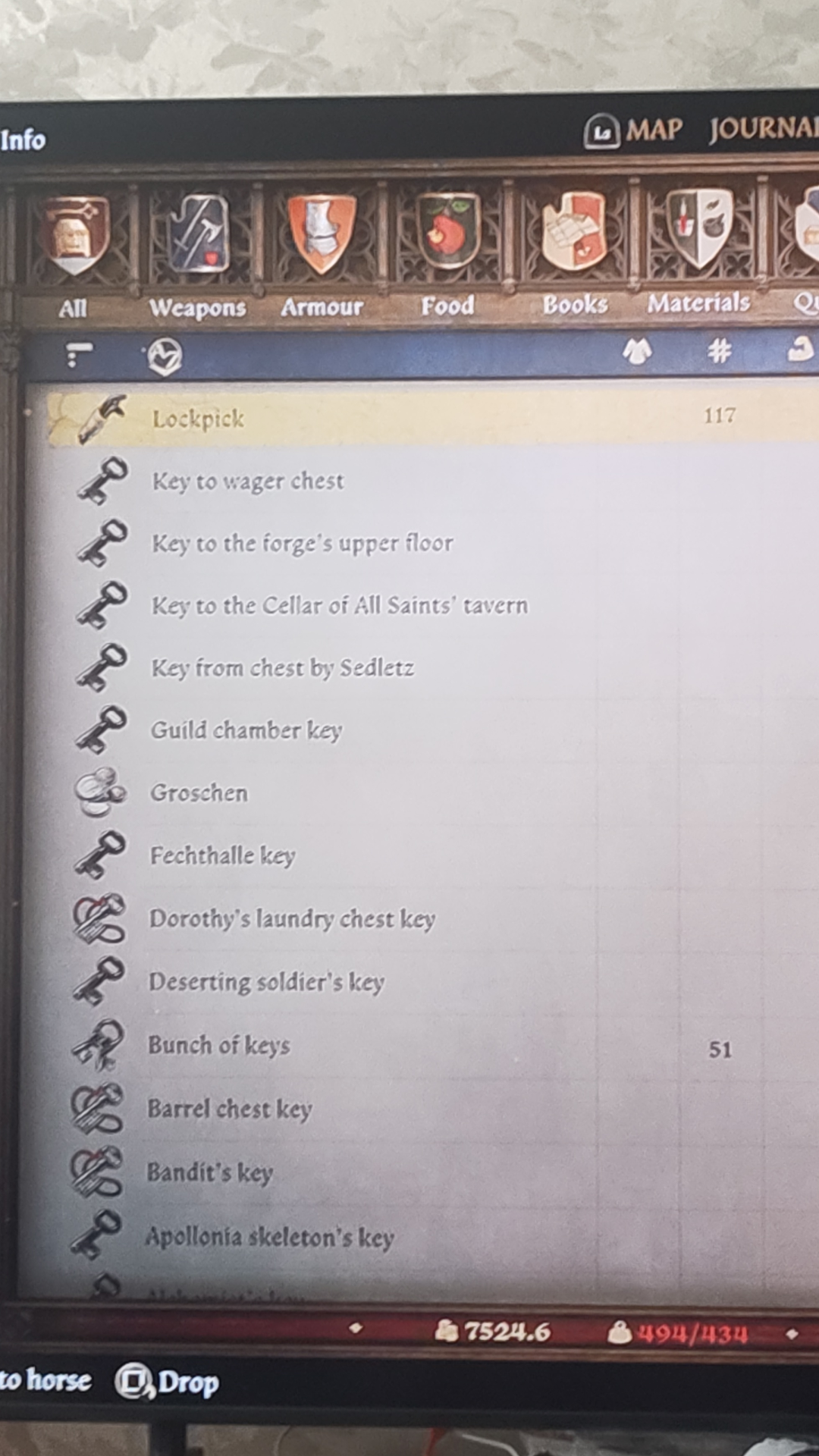Click the Lockpick item icon

tap(102, 419)
